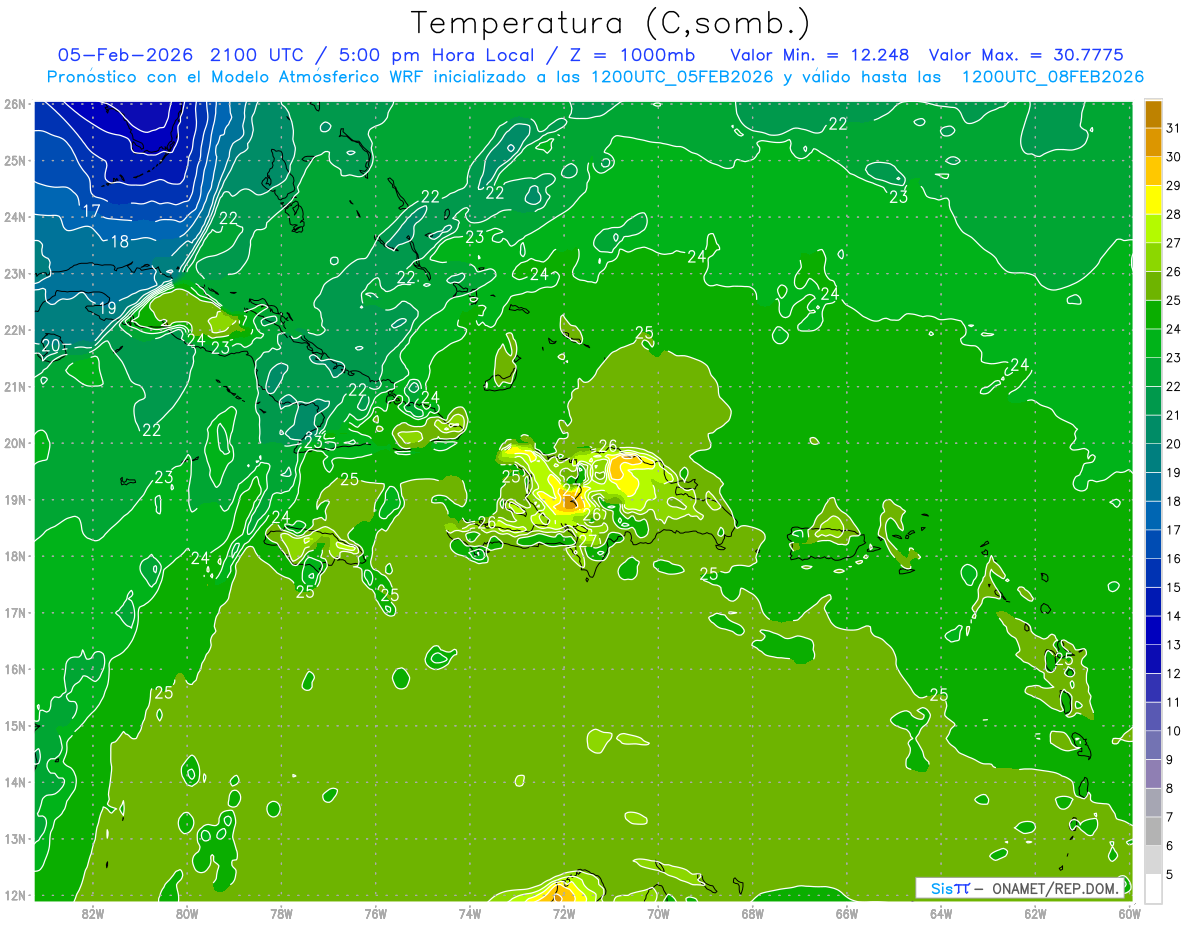Click the '15N' latitude axis label
This screenshot has width=1200, height=927.
tap(14, 726)
